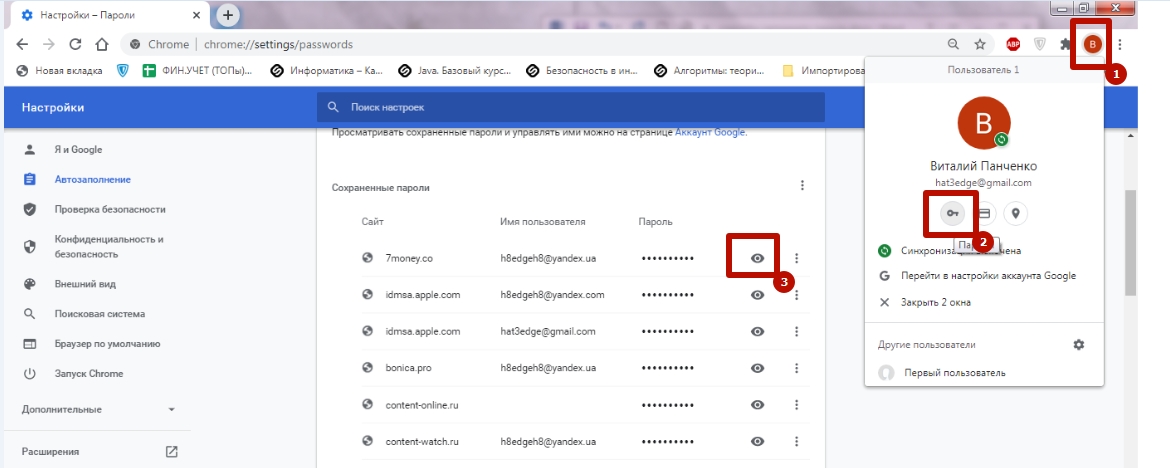Open Сохраненные пароли three-dot menu
1170x468 pixels.
click(802, 185)
